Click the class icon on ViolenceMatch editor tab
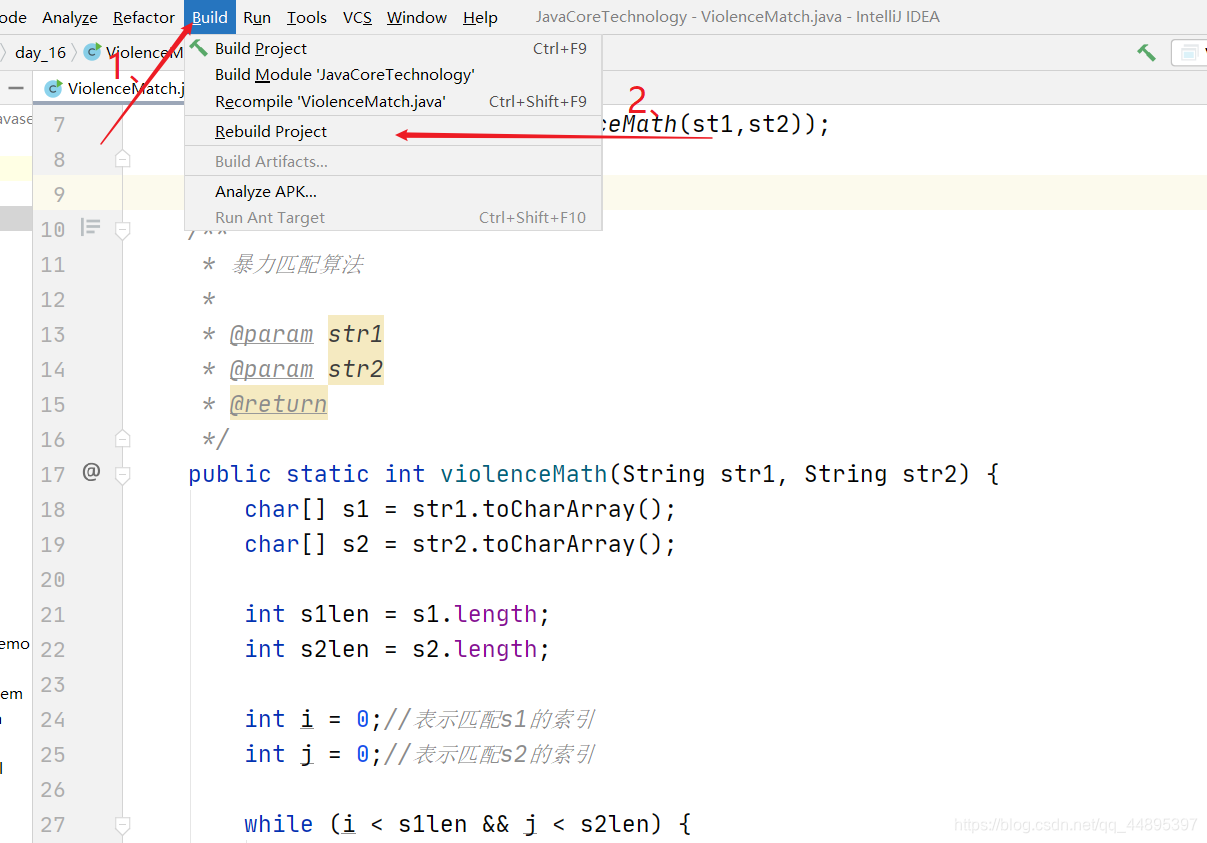The width and height of the screenshot is (1207, 843). pyautogui.click(x=54, y=88)
